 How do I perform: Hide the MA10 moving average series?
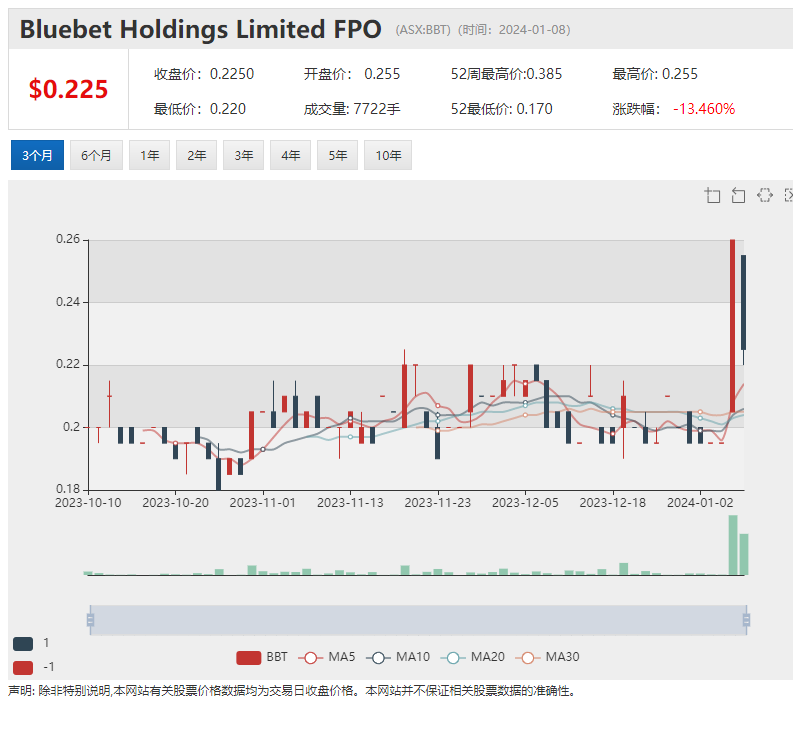398,657
